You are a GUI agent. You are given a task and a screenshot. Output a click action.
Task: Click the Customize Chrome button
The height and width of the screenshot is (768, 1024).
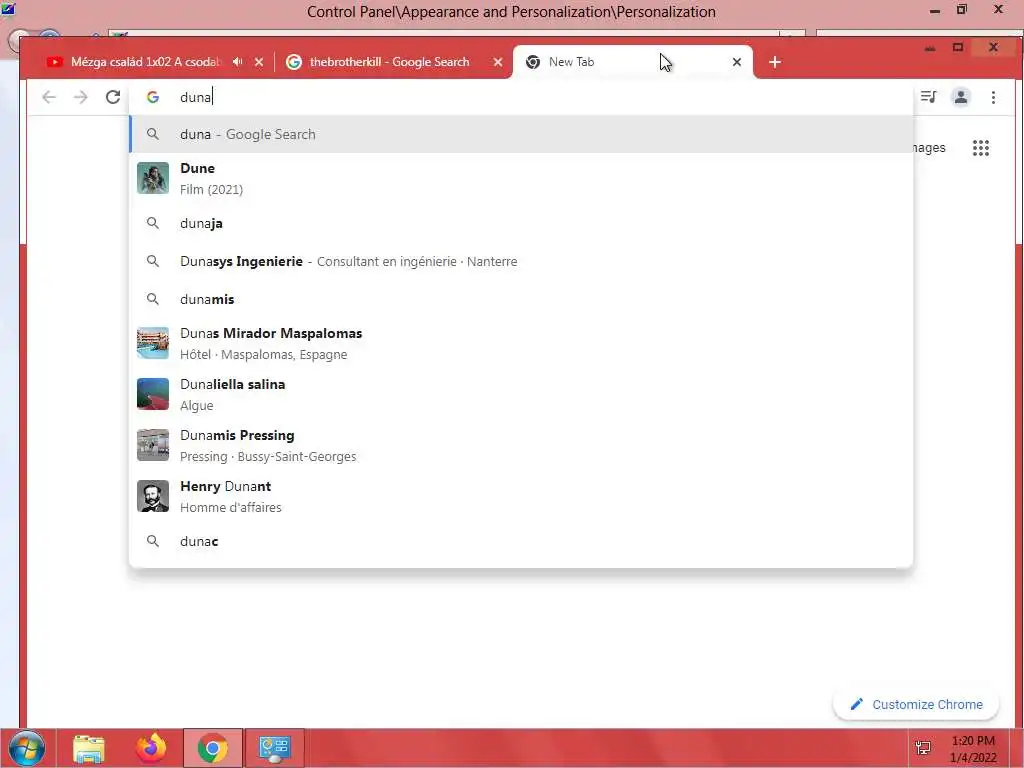pyautogui.click(x=916, y=705)
